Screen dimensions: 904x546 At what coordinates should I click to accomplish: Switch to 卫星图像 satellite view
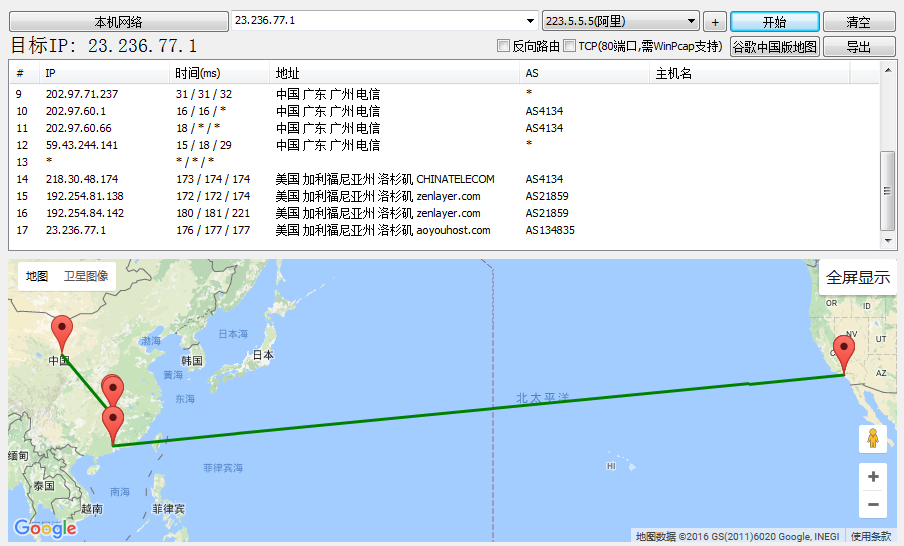(86, 276)
